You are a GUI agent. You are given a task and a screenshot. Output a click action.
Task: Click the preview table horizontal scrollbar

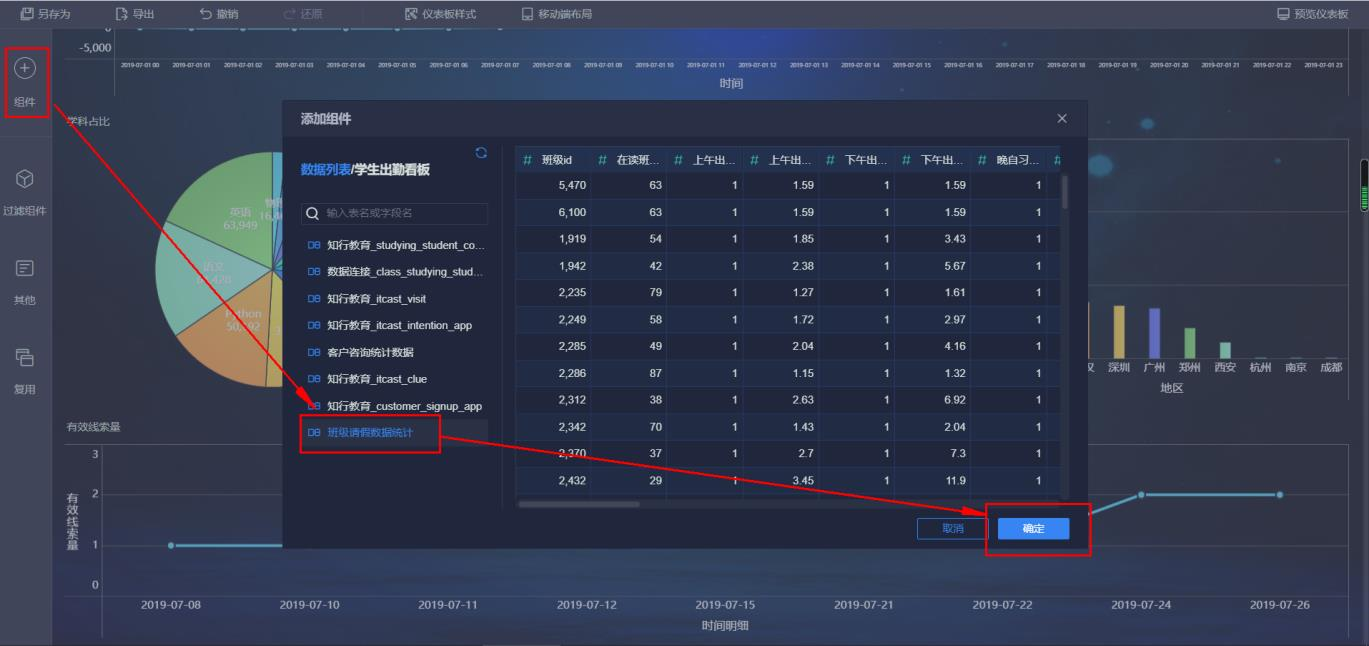click(x=578, y=504)
